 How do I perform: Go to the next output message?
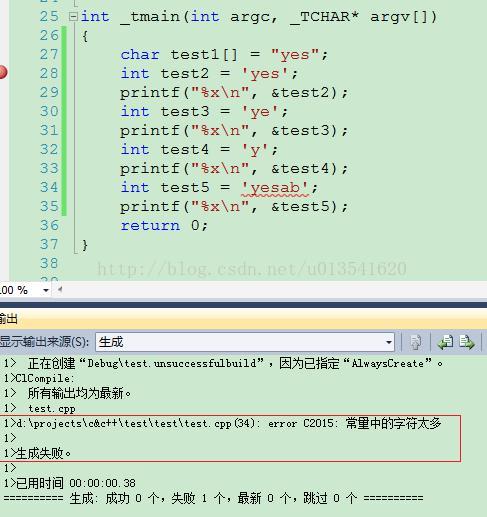click(x=467, y=342)
